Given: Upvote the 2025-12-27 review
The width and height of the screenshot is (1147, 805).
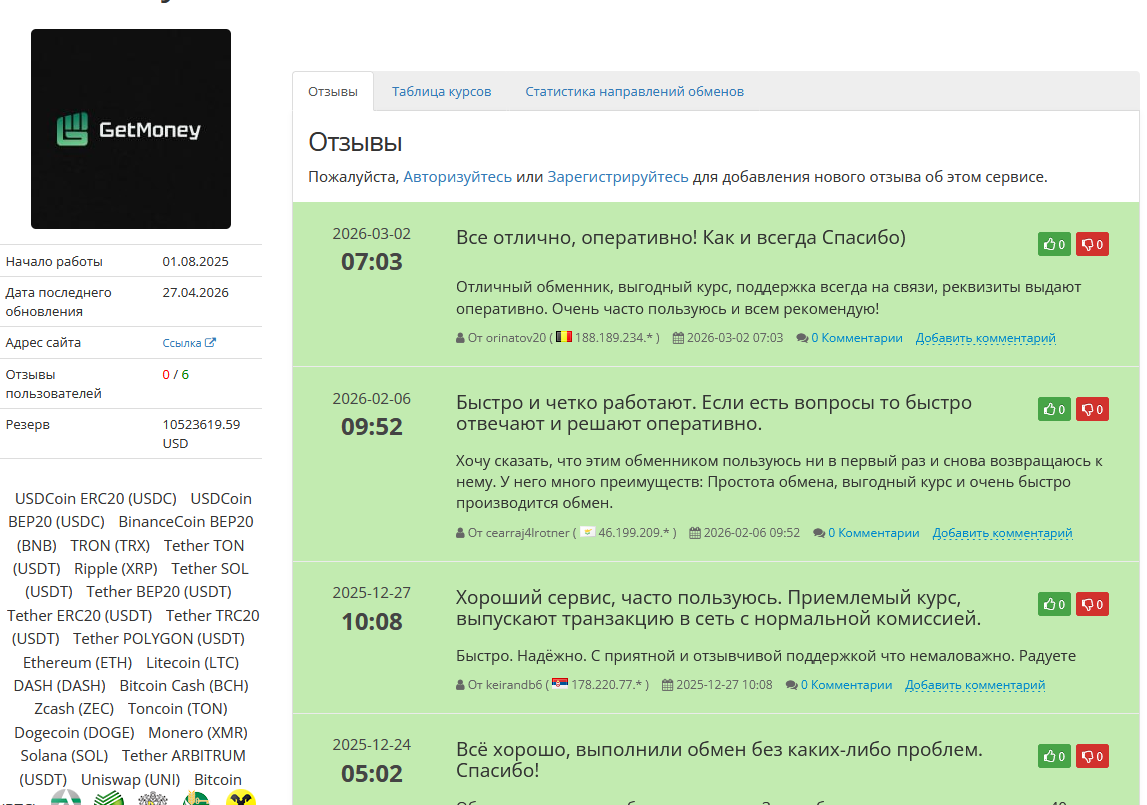Looking at the screenshot, I should pyautogui.click(x=1054, y=604).
